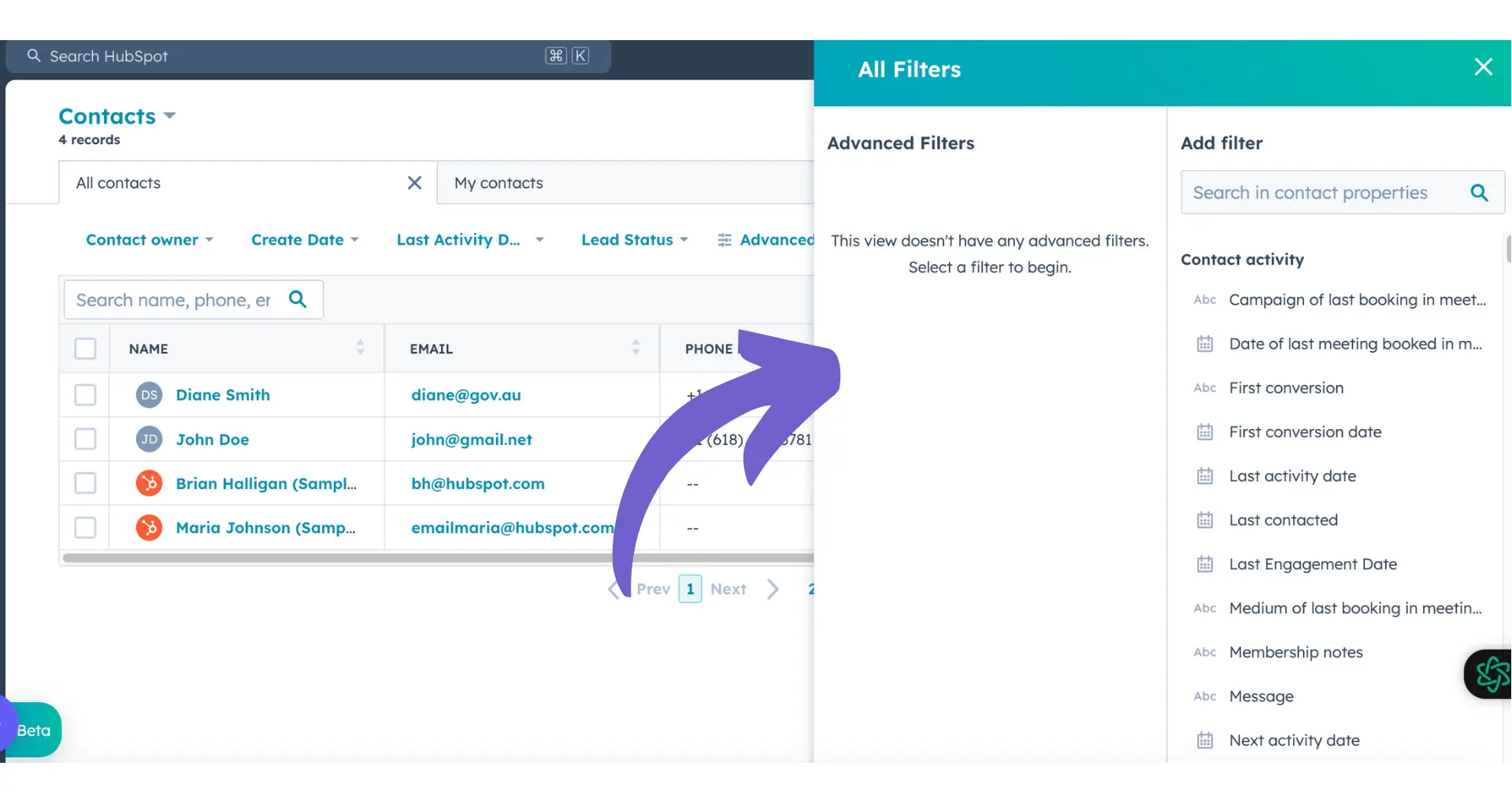Expand the Last Activity Date filter
The width and height of the screenshot is (1512, 803).
(470, 240)
